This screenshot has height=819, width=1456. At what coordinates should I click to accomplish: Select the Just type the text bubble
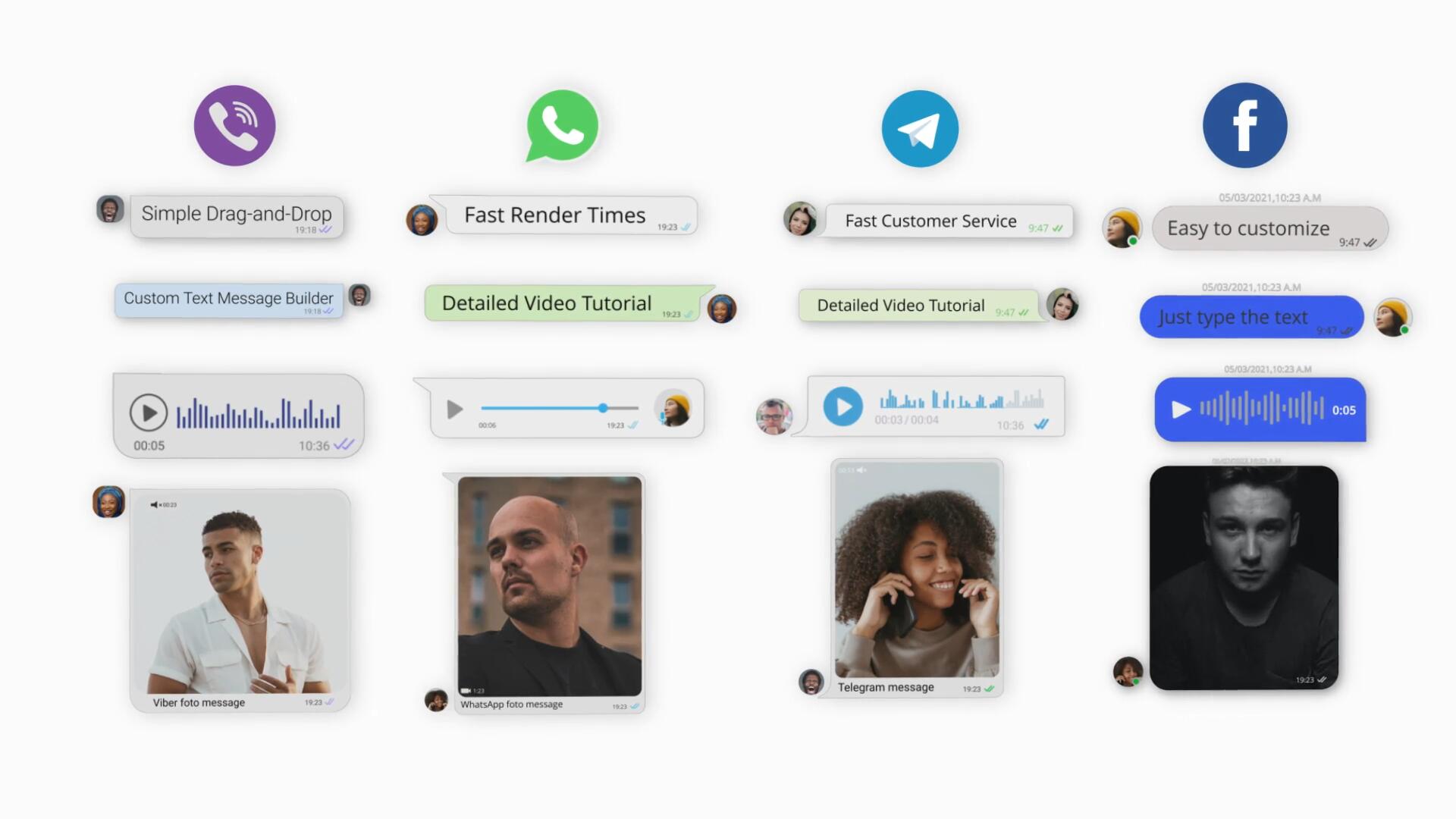(1250, 317)
